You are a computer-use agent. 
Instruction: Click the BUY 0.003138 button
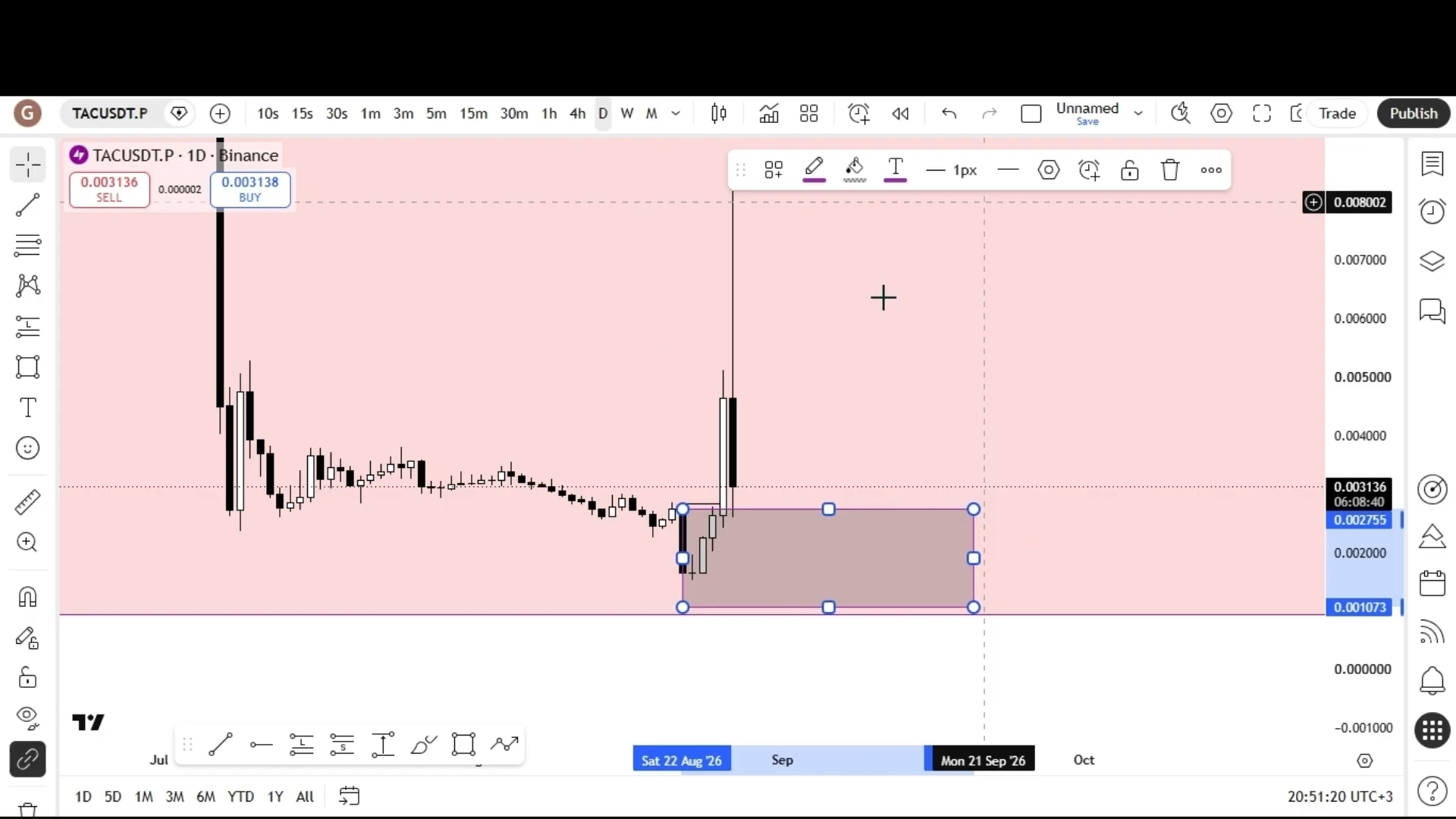250,189
